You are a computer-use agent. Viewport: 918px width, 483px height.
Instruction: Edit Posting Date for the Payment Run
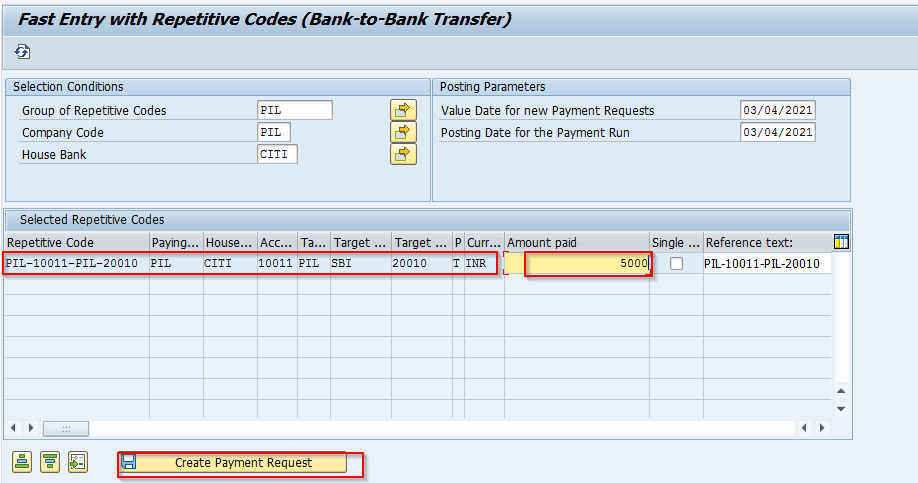(x=777, y=132)
